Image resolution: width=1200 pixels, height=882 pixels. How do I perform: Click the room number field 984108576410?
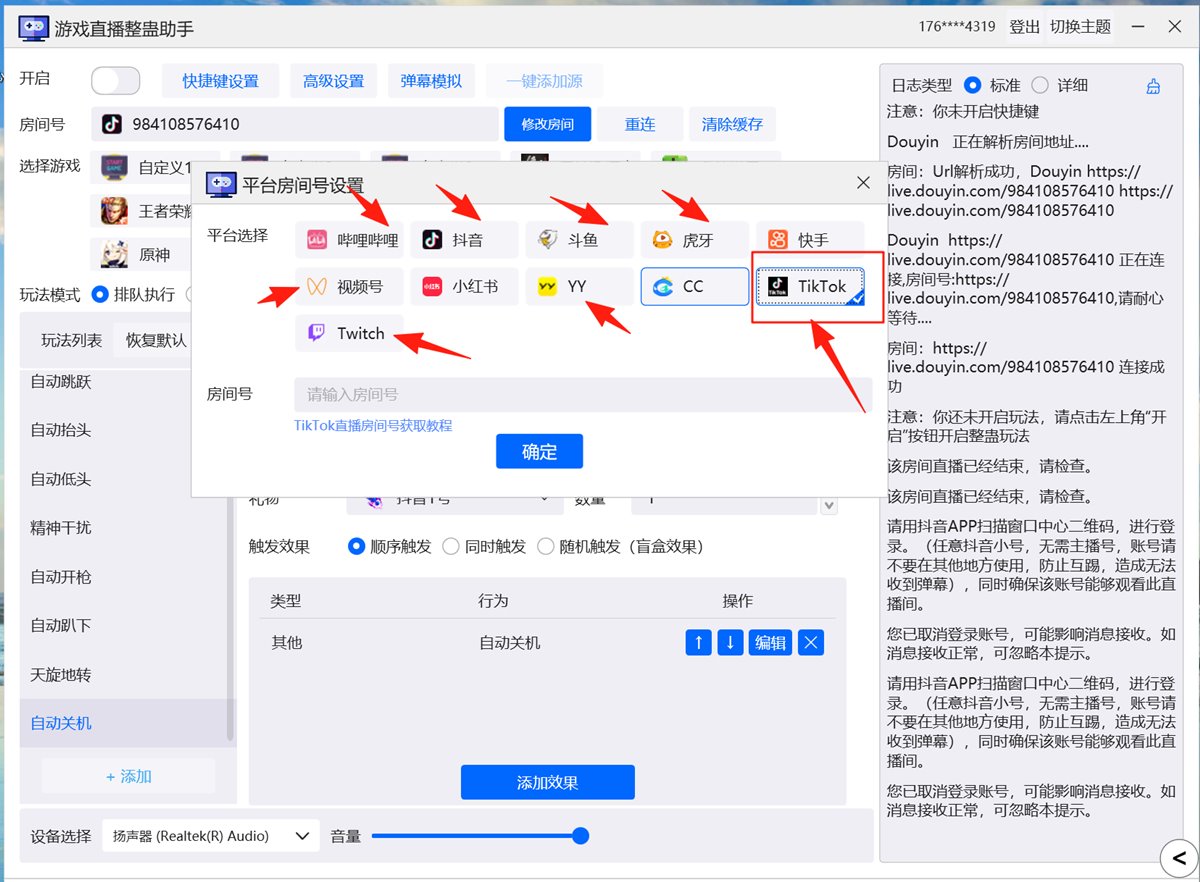click(x=295, y=124)
